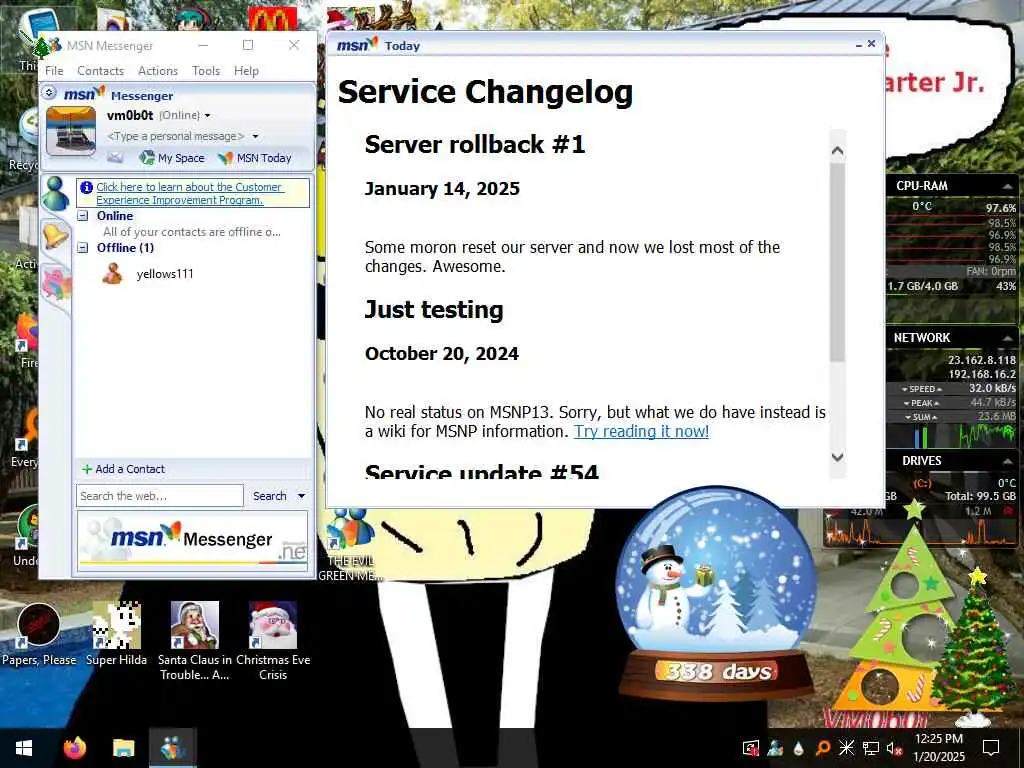Open Santa Claus in Trouble desktop icon
1024x768 pixels.
pos(195,641)
